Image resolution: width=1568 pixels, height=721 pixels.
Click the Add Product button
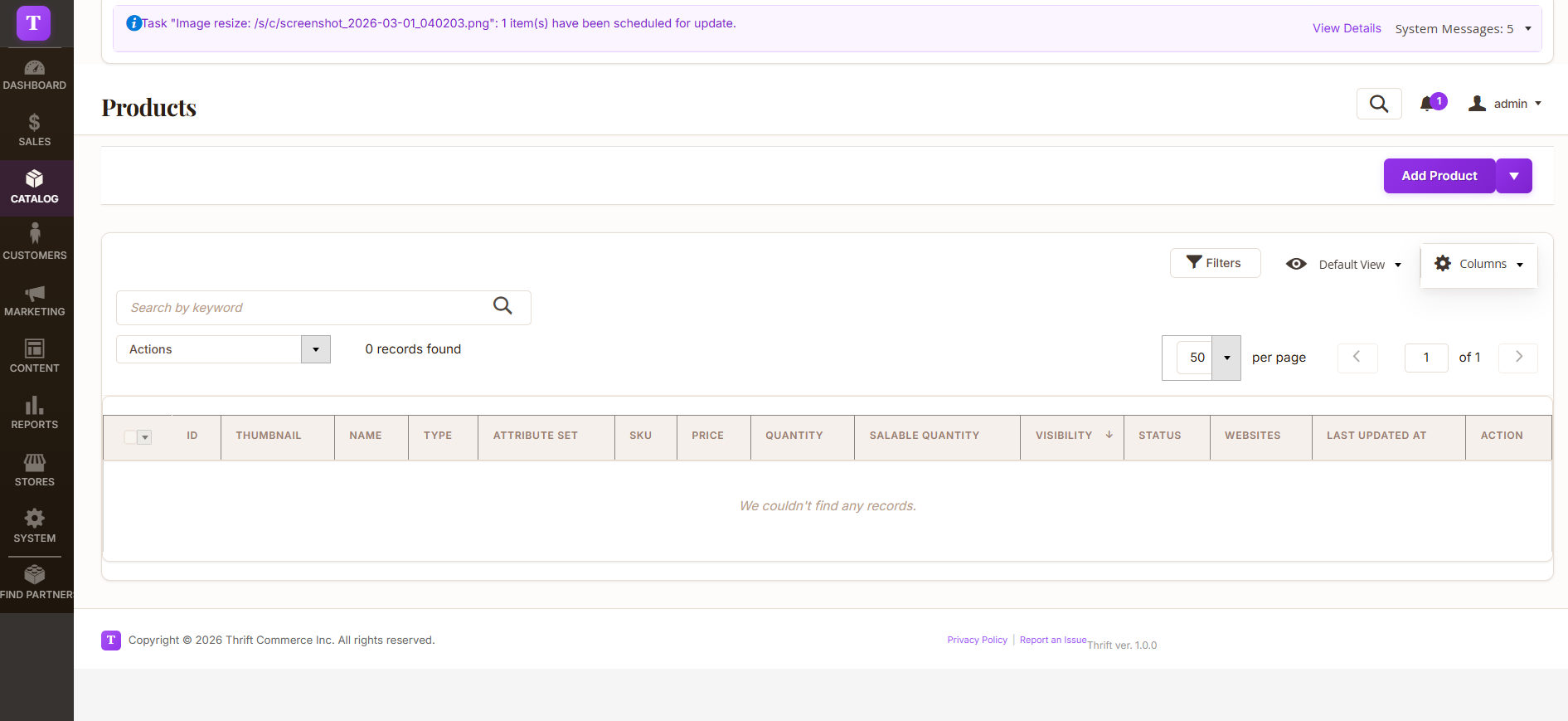pos(1439,176)
